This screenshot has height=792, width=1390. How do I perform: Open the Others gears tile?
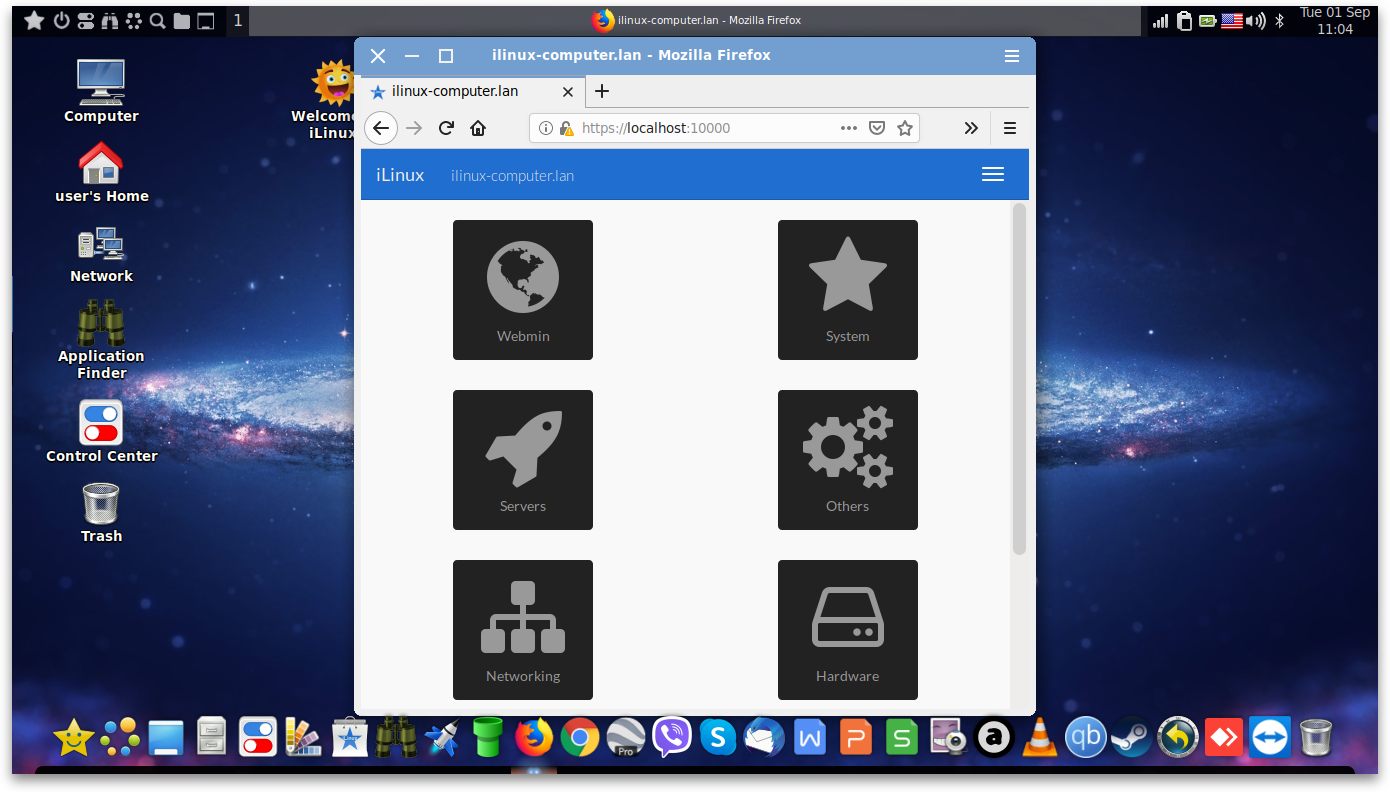tap(848, 460)
